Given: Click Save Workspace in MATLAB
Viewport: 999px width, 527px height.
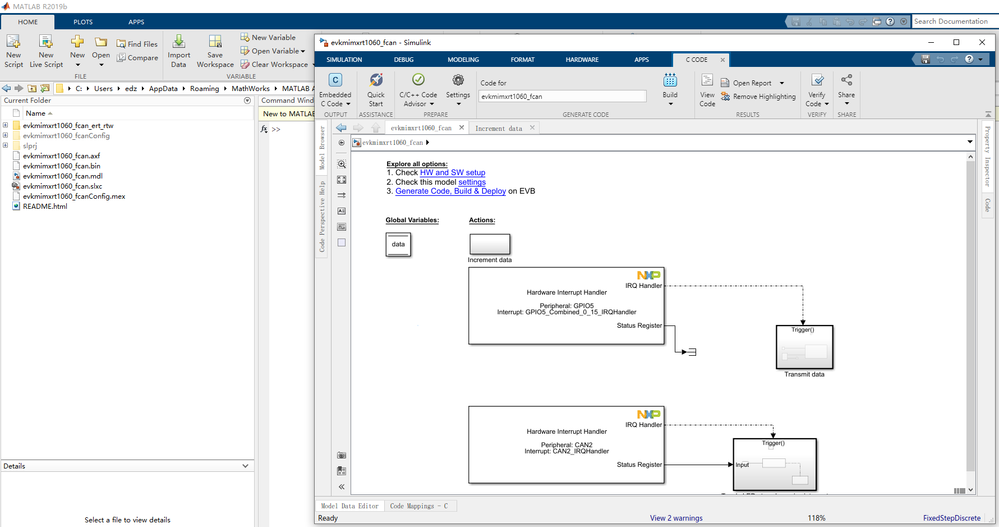Looking at the screenshot, I should click(x=215, y=51).
